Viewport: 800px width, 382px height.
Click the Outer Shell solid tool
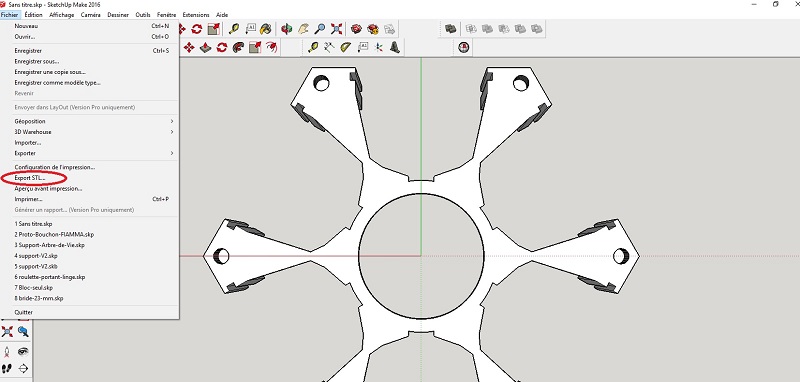(x=450, y=29)
